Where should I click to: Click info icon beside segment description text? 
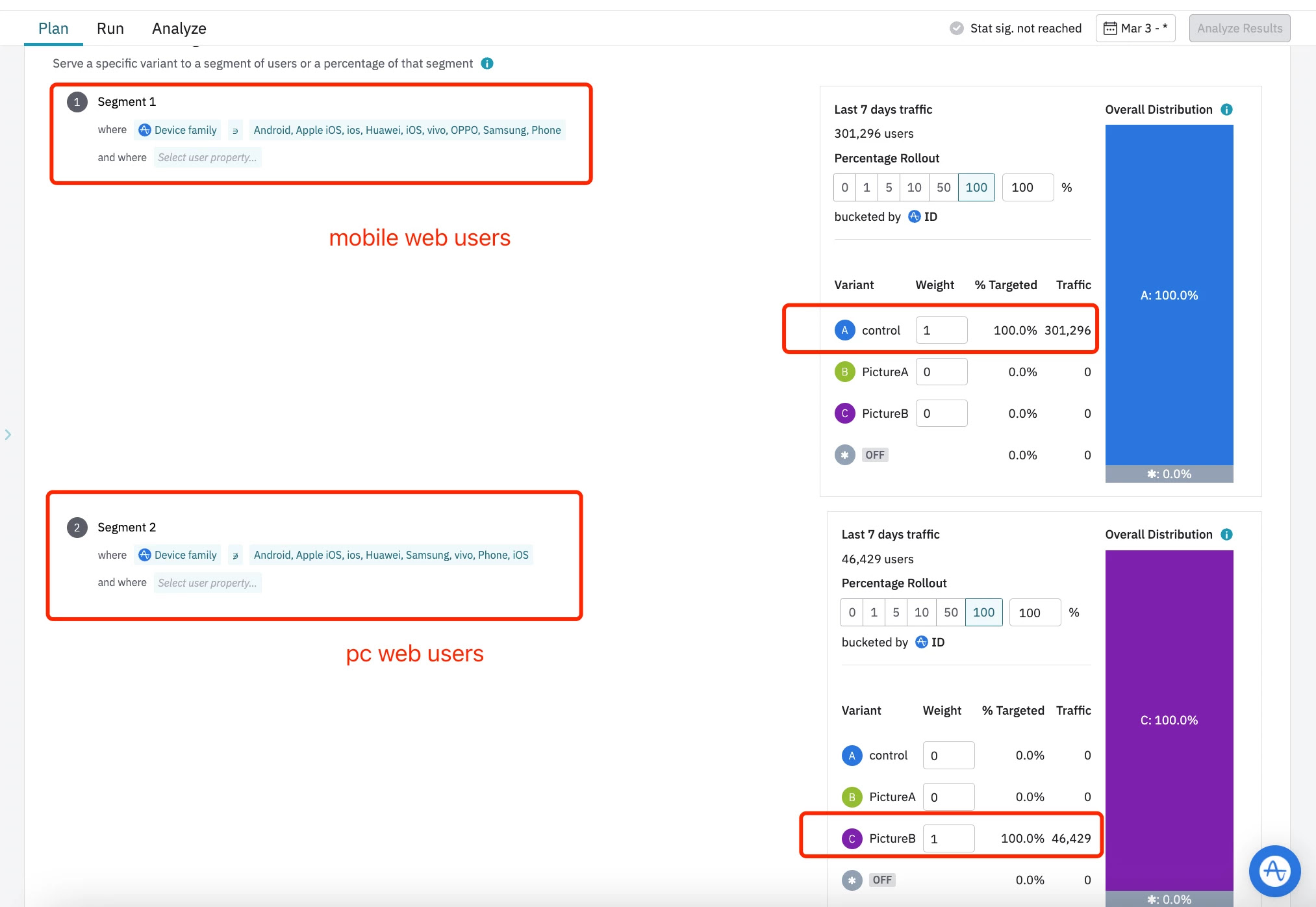[x=487, y=64]
